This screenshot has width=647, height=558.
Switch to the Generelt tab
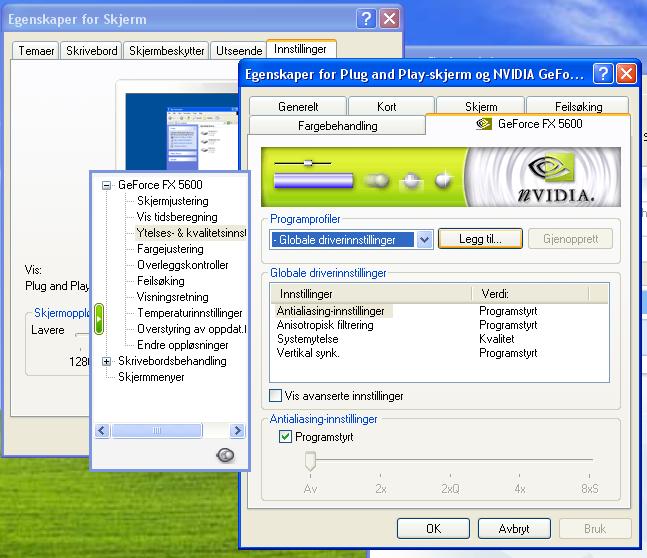coord(298,106)
